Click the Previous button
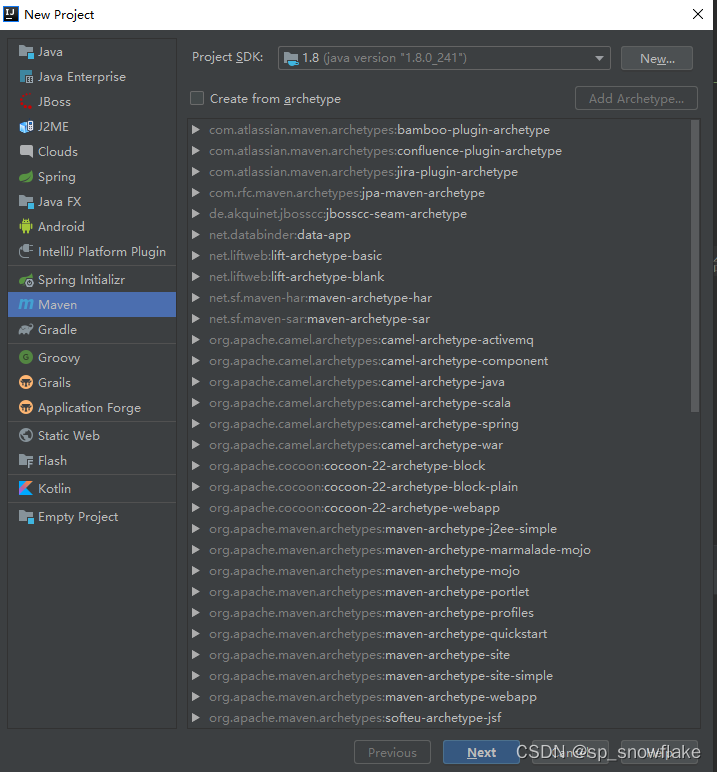The image size is (717, 772). (392, 752)
